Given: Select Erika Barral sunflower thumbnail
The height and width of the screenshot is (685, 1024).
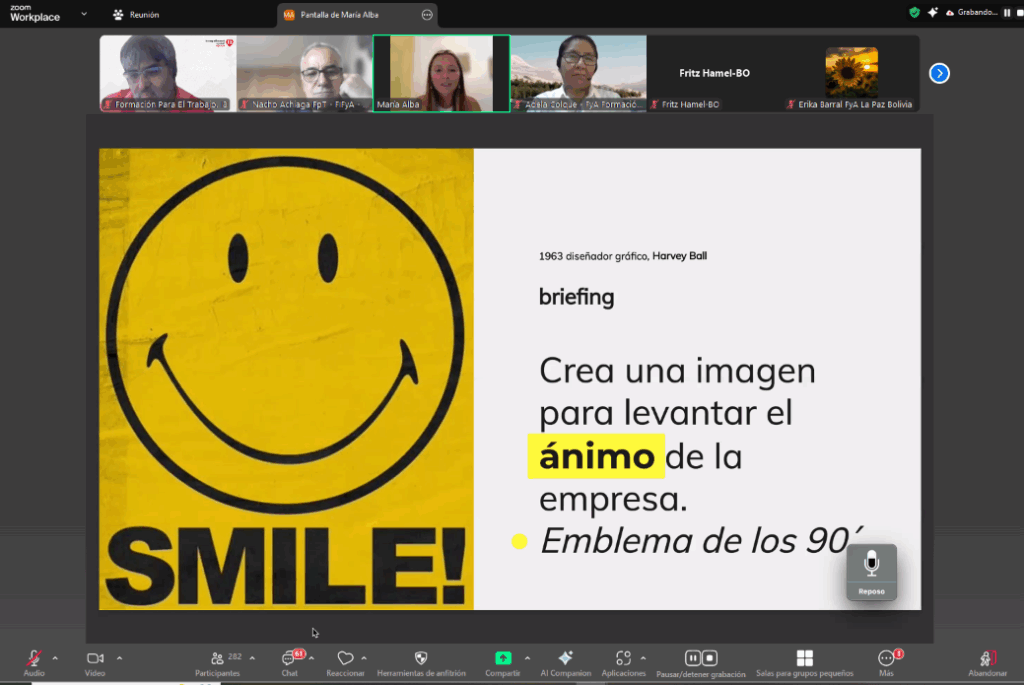Looking at the screenshot, I should pyautogui.click(x=852, y=73).
